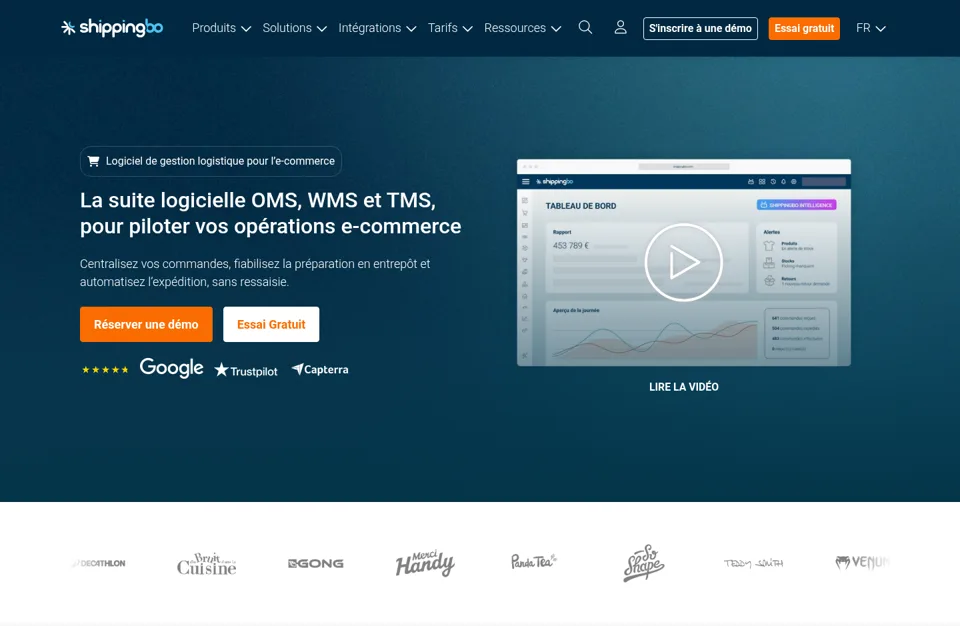Click TABLEAU DE BORD title in preview
Image resolution: width=960 pixels, height=640 pixels.
[581, 206]
